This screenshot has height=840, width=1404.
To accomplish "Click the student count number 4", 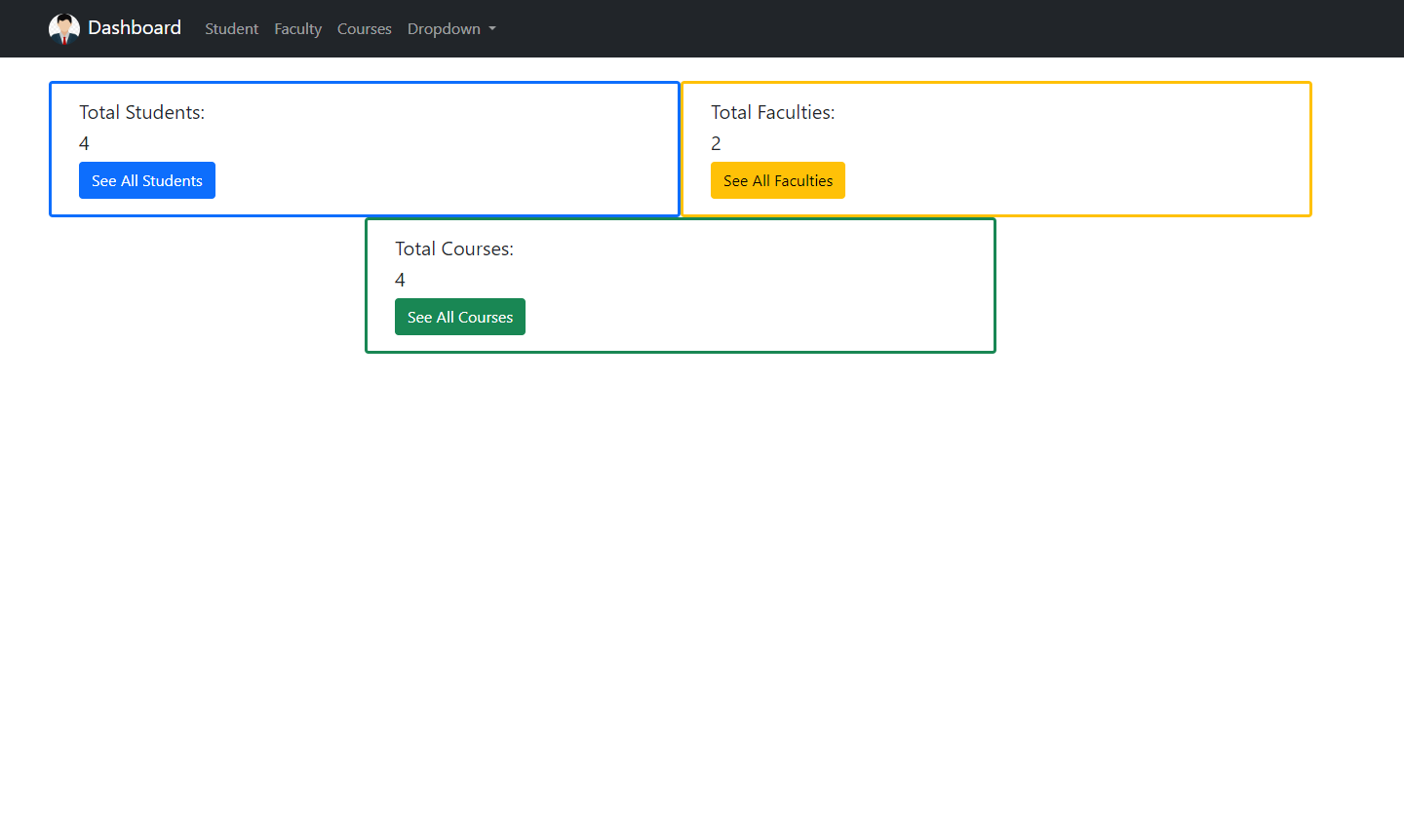I will point(83,143).
